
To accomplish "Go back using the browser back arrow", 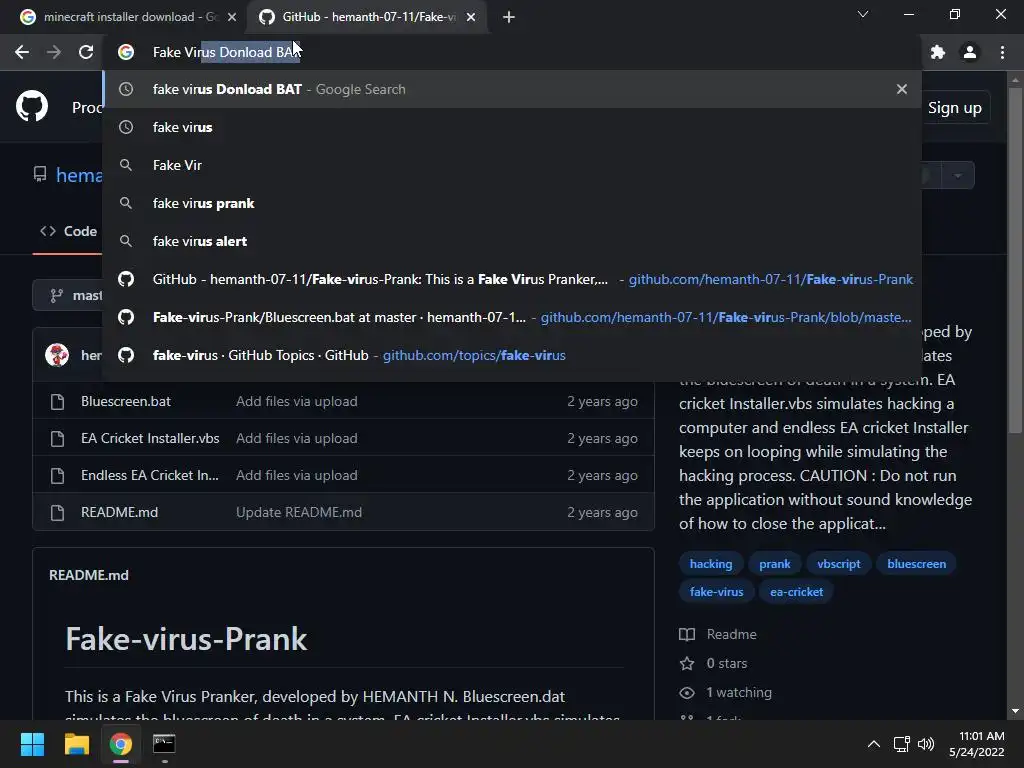I will 22,52.
